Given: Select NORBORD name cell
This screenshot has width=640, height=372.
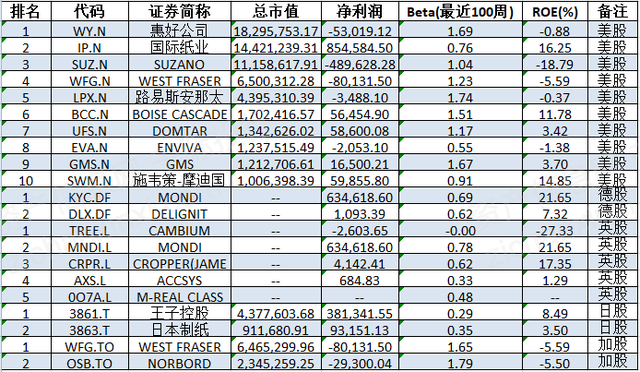Looking at the screenshot, I should coord(180,363).
